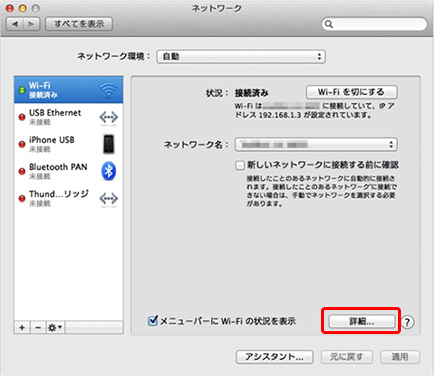Image resolution: width=435 pixels, height=376 pixels.
Task: Remove the selected service with the minus button
Action: click(38, 328)
